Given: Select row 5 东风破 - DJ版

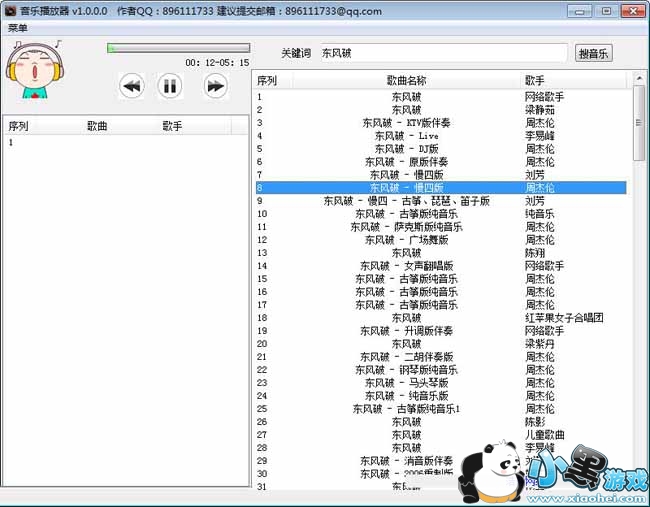Looking at the screenshot, I should coord(441,149).
